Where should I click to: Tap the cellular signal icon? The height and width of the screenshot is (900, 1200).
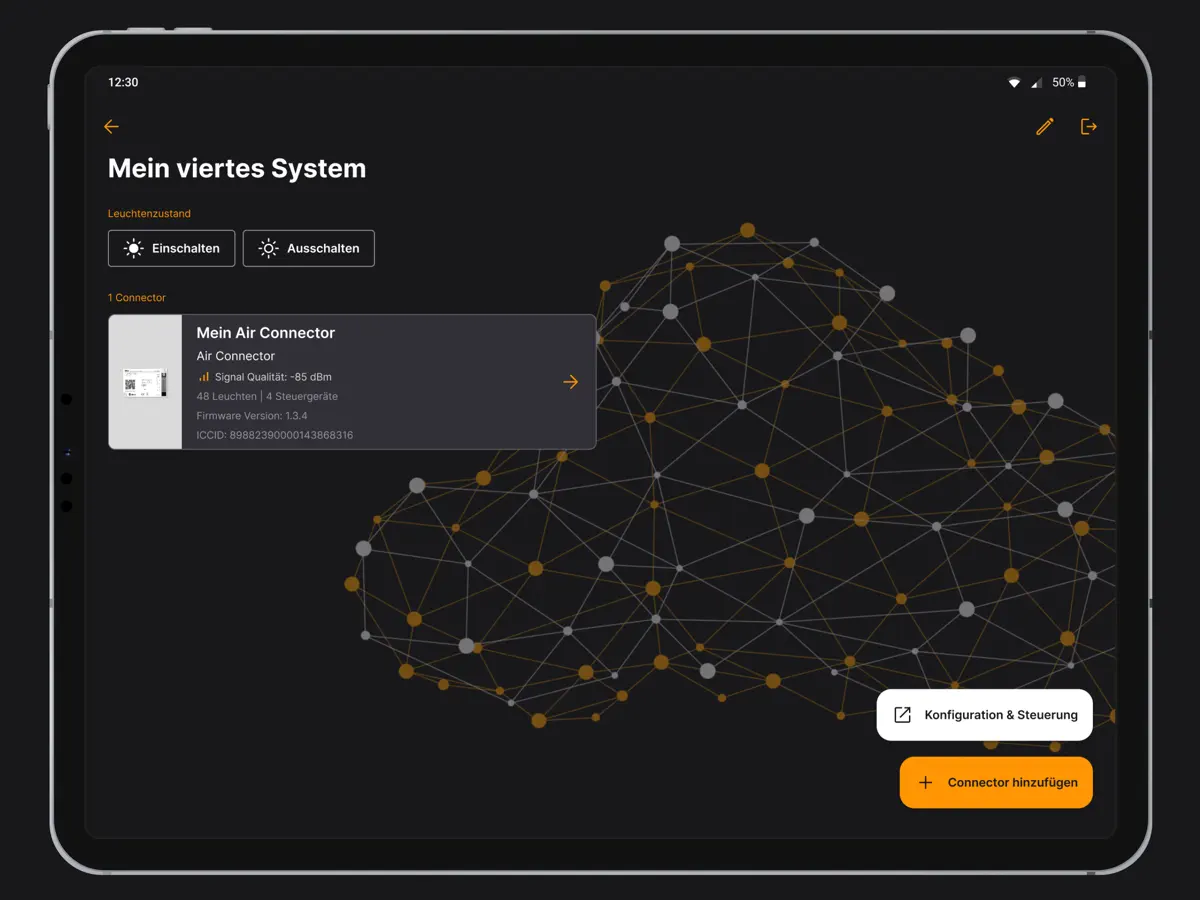pyautogui.click(x=1036, y=83)
